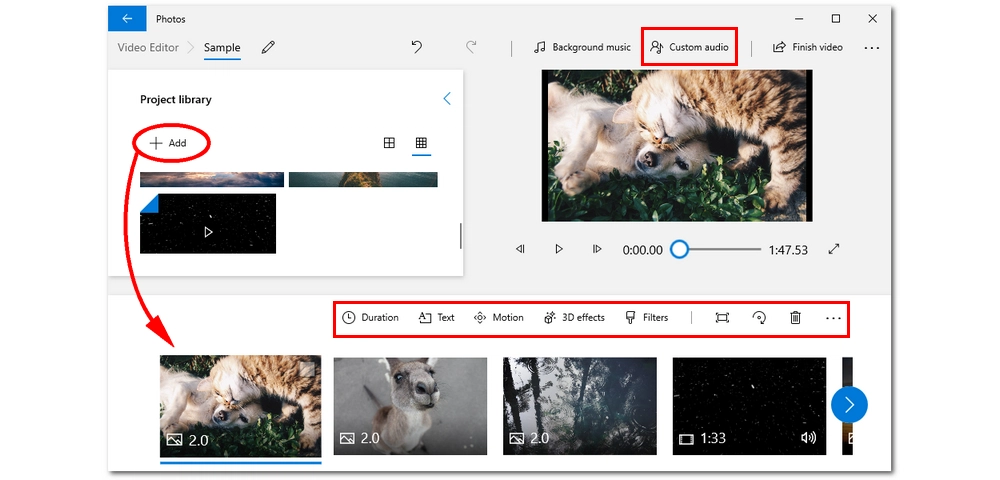Switch library to small grid view
The image size is (1000, 480).
pos(421,143)
